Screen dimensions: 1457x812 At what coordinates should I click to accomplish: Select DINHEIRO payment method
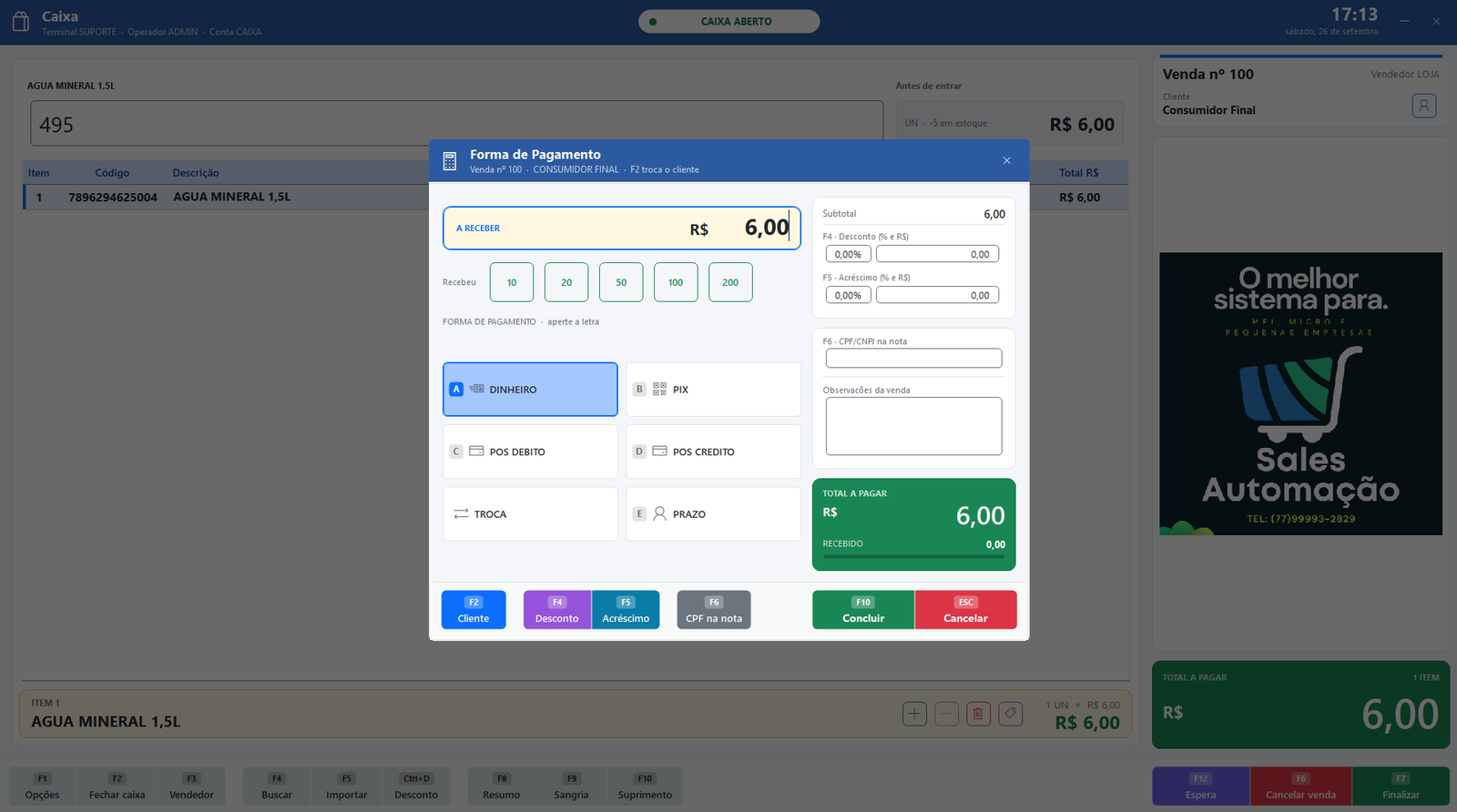(x=530, y=390)
